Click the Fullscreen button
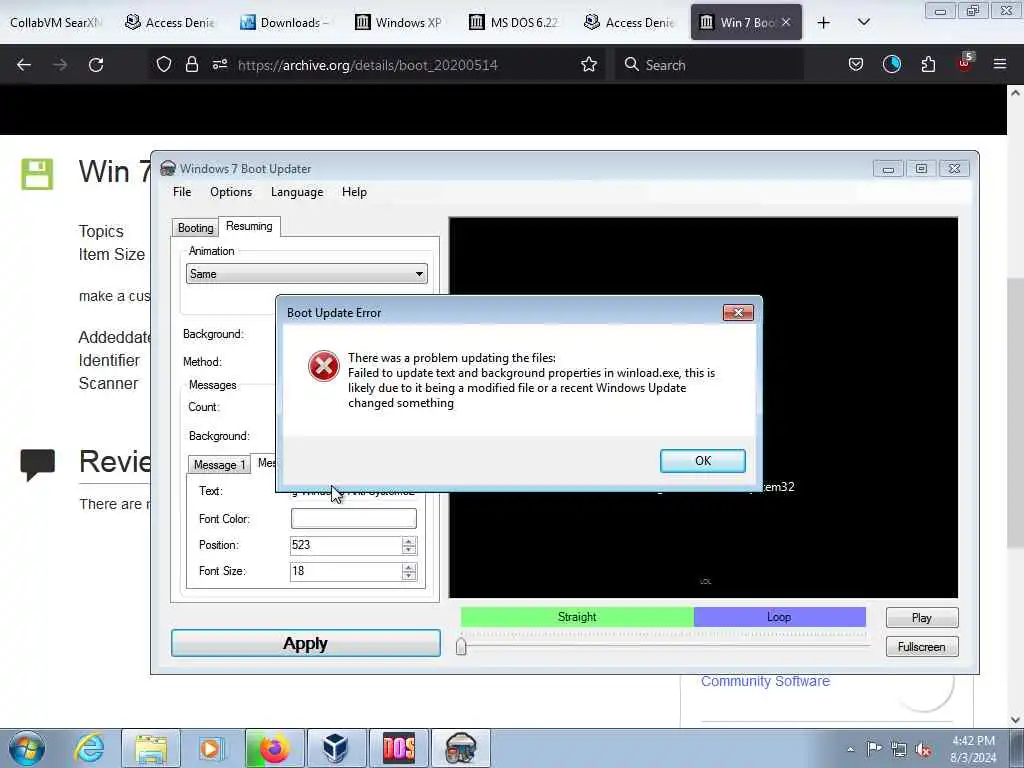The height and width of the screenshot is (768, 1024). tap(921, 647)
